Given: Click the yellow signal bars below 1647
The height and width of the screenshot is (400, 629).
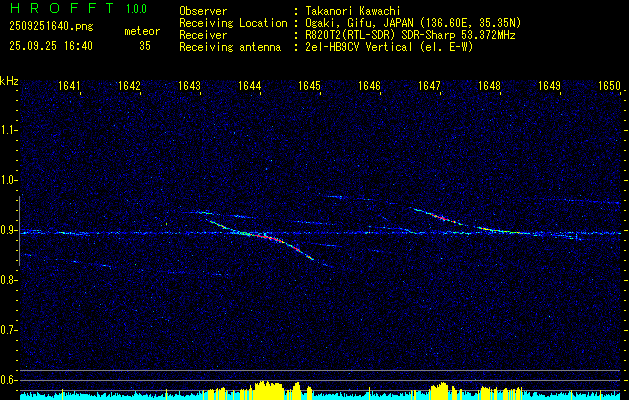Looking at the screenshot, I should click(438, 391).
